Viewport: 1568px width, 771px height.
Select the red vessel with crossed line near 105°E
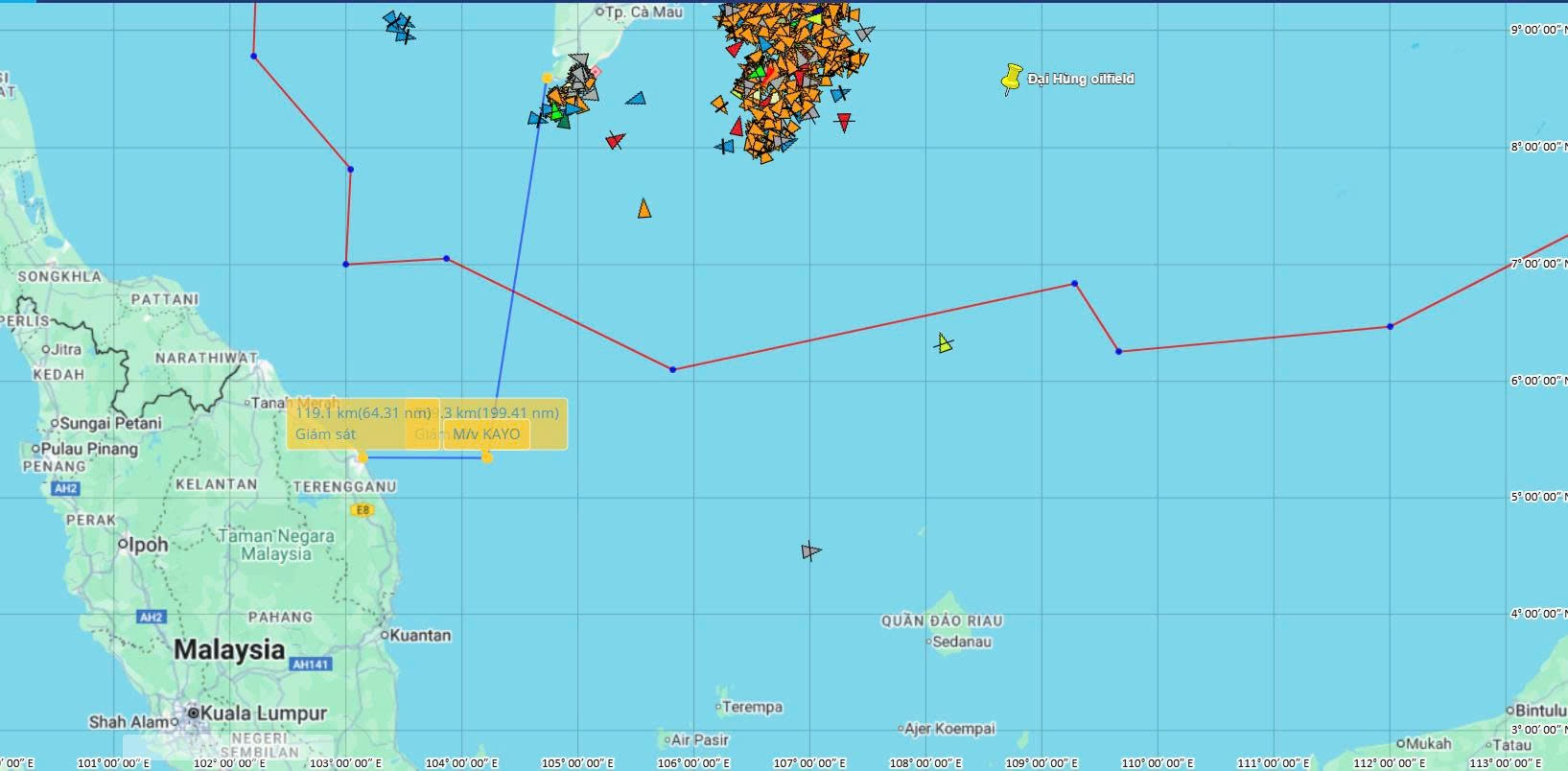pos(615,141)
